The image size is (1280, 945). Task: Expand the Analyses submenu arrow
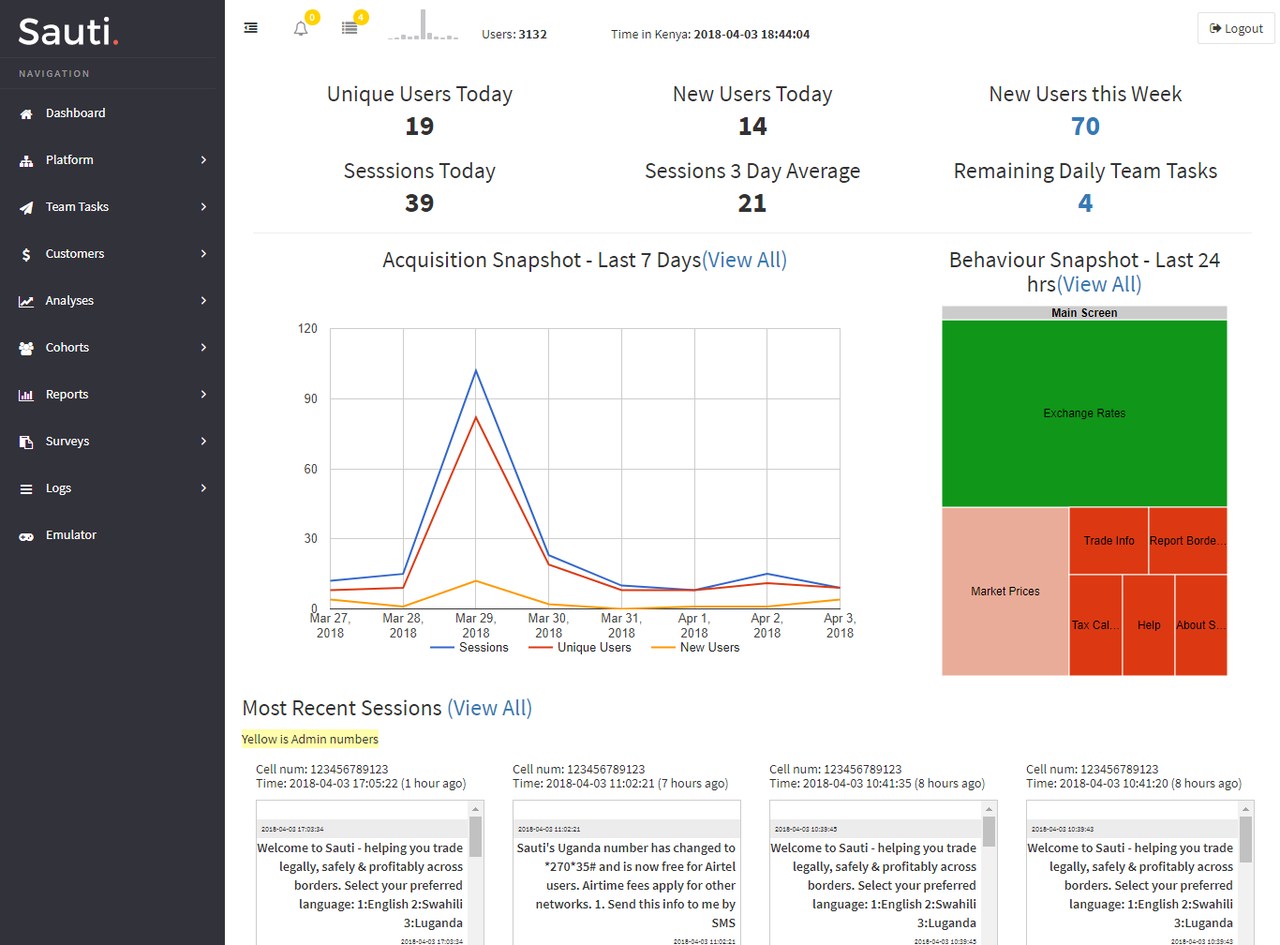click(x=203, y=301)
